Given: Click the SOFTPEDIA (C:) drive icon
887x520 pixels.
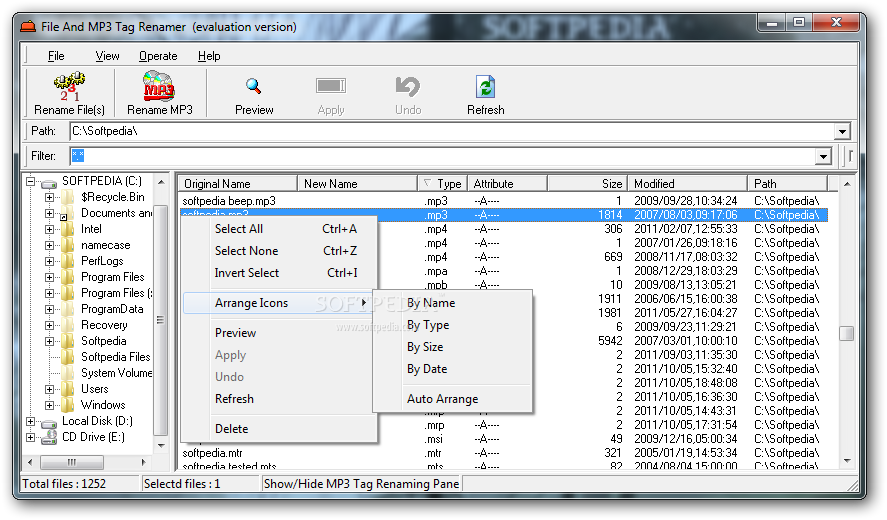Looking at the screenshot, I should click(49, 182).
